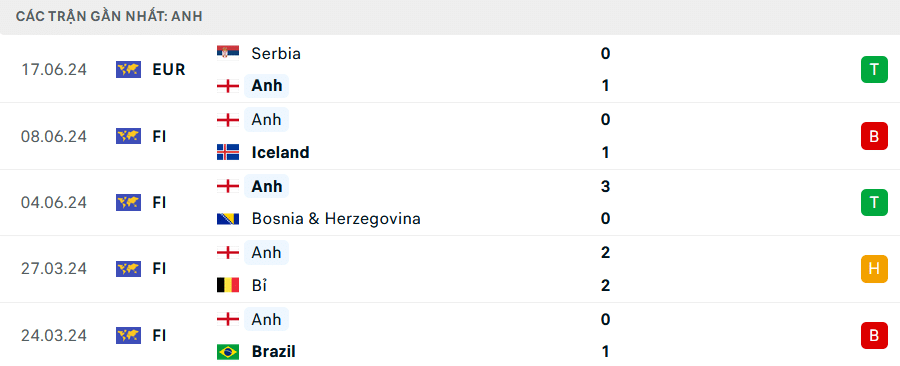Click the FI icon for 08.06.24 match

pyautogui.click(x=129, y=136)
